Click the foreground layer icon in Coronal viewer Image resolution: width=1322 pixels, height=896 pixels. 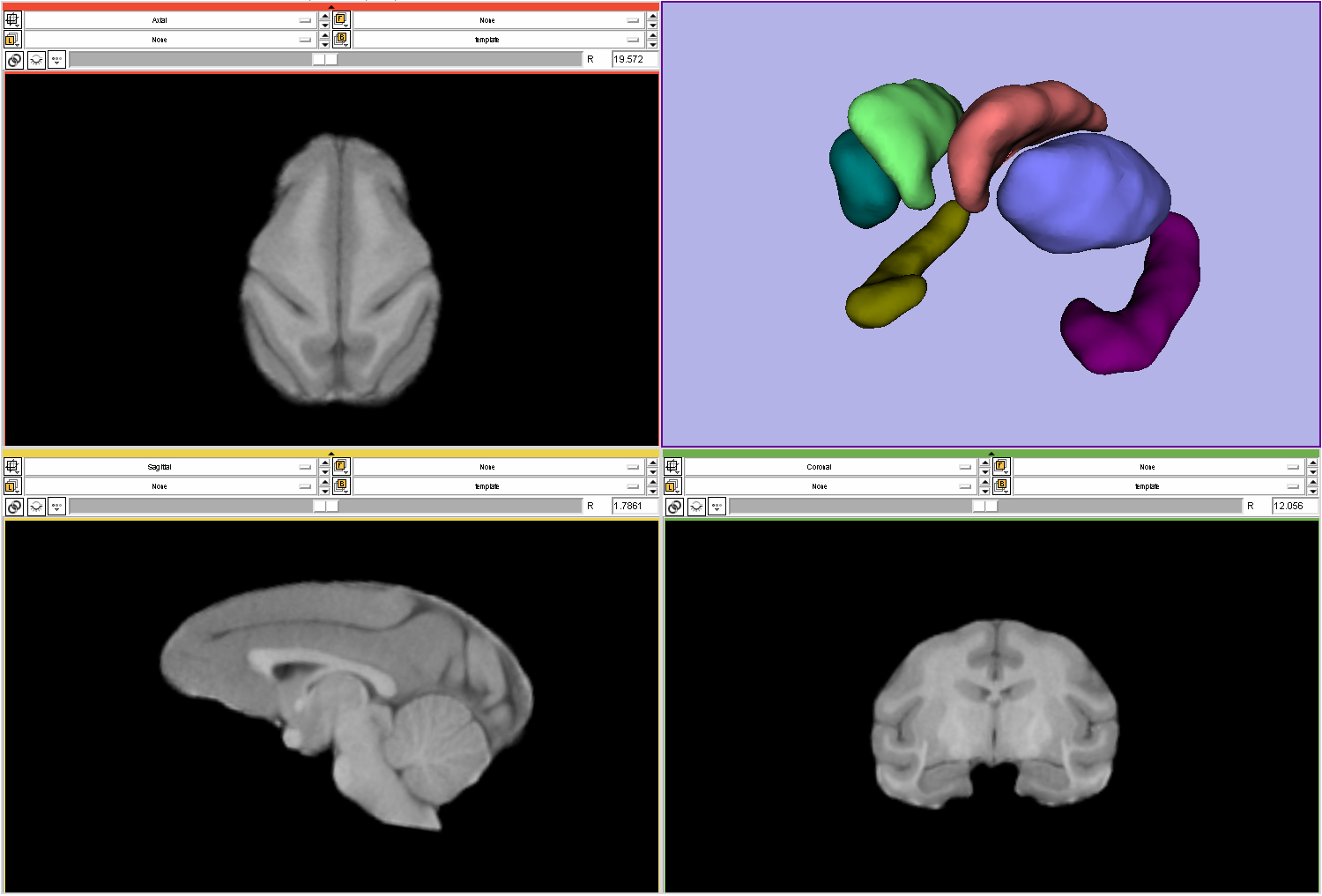pyautogui.click(x=1001, y=466)
